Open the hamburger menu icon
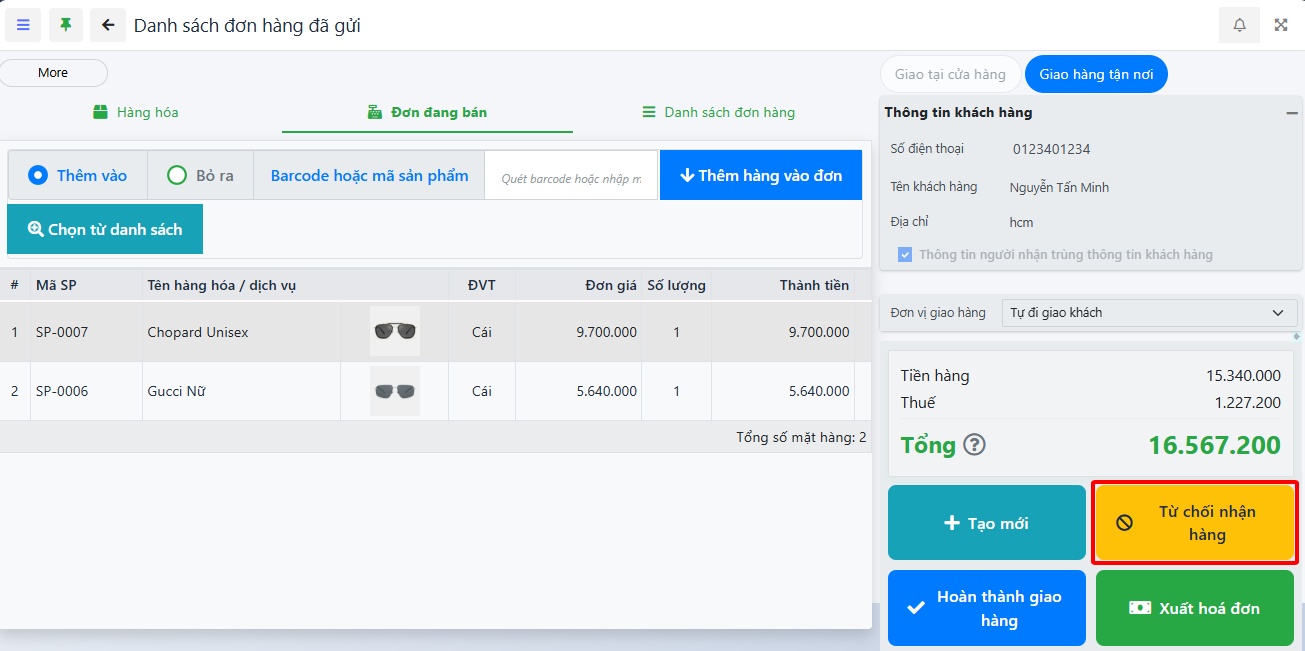The image size is (1305, 651). click(23, 25)
